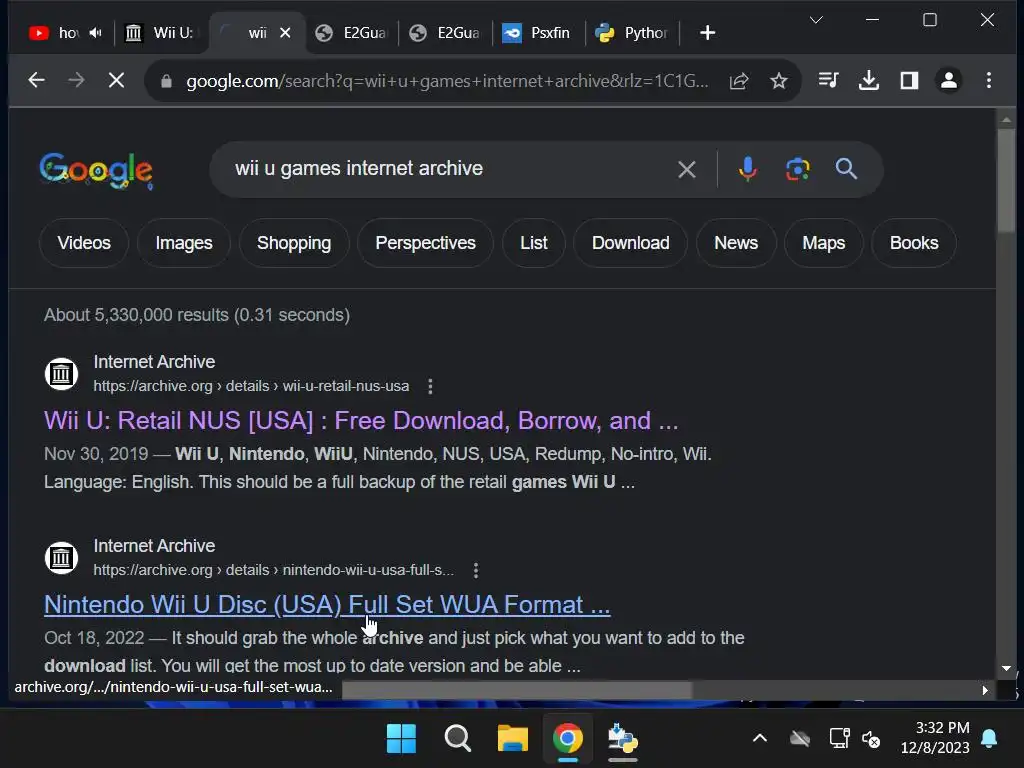The image size is (1024, 768).
Task: Open the Chrome profile avatar menu
Action: [x=949, y=80]
